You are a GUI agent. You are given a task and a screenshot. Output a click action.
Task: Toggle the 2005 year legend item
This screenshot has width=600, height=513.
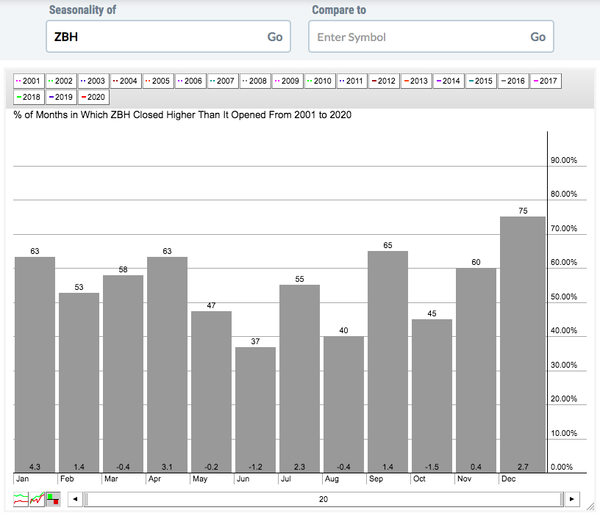click(158, 80)
